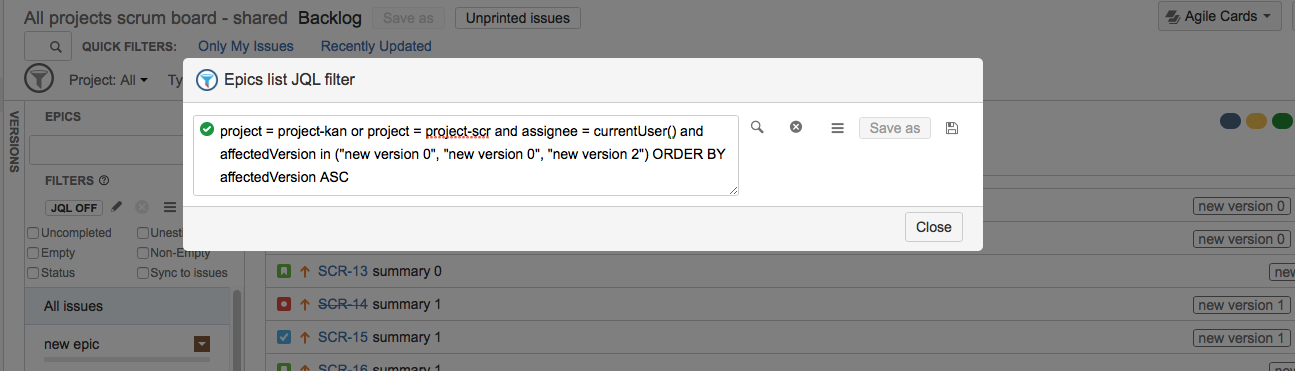Screen dimensions: 1295x371
Task: Select the green color dot
Action: 1282,121
